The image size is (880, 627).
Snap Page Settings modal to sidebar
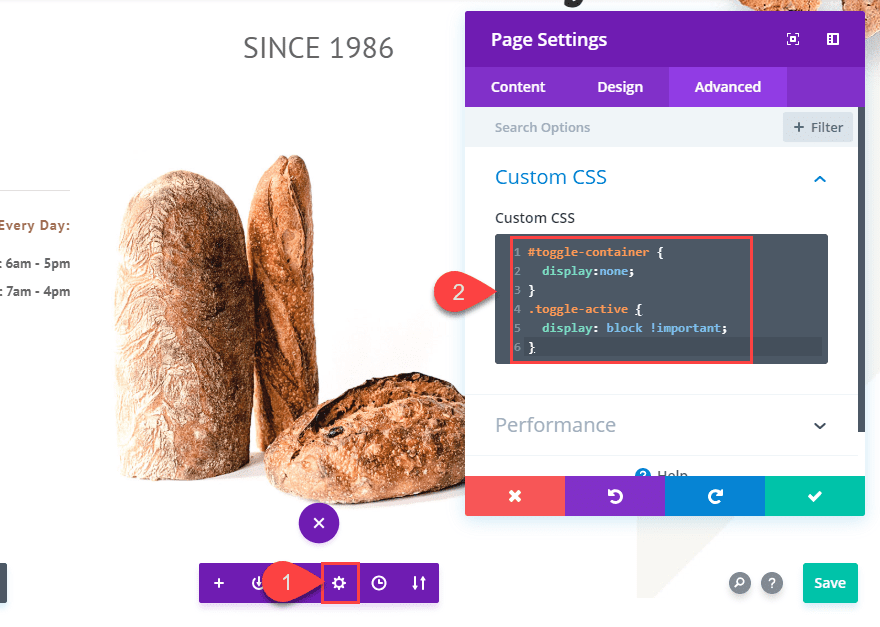pos(832,39)
